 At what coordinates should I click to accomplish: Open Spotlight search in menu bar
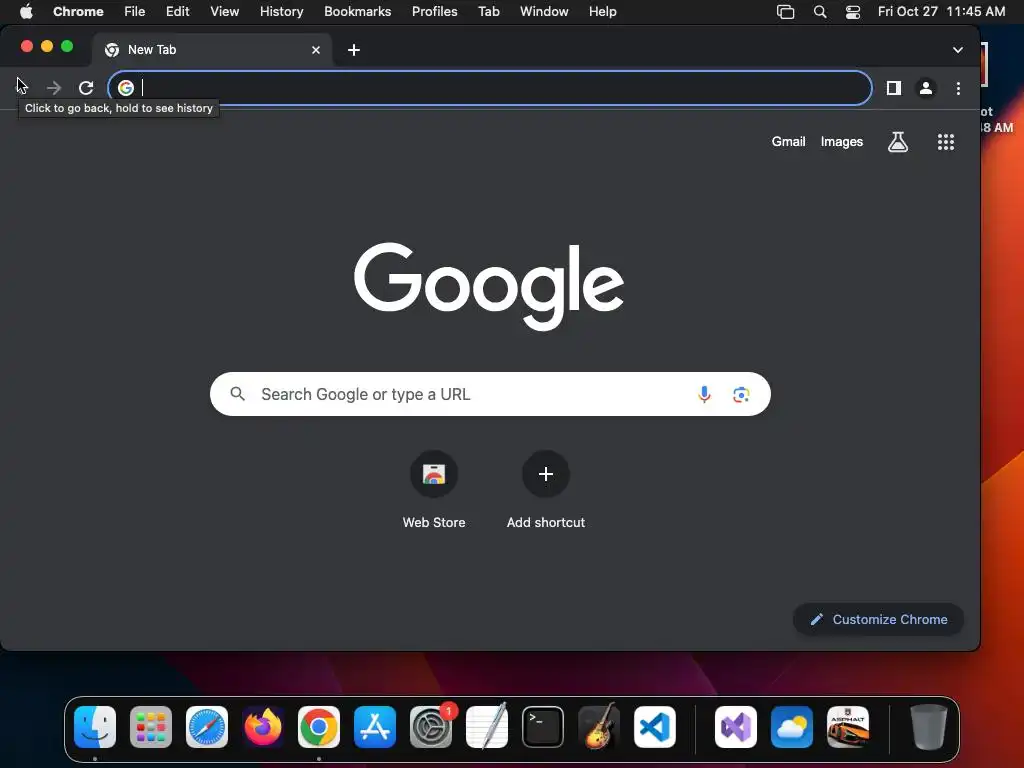click(x=820, y=12)
